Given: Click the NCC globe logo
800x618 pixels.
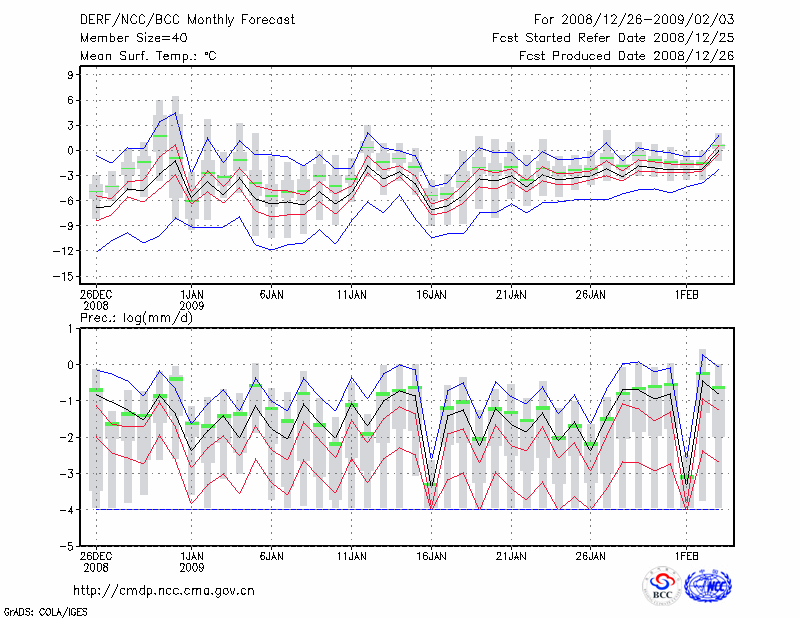Looking at the screenshot, I should coord(707,585).
